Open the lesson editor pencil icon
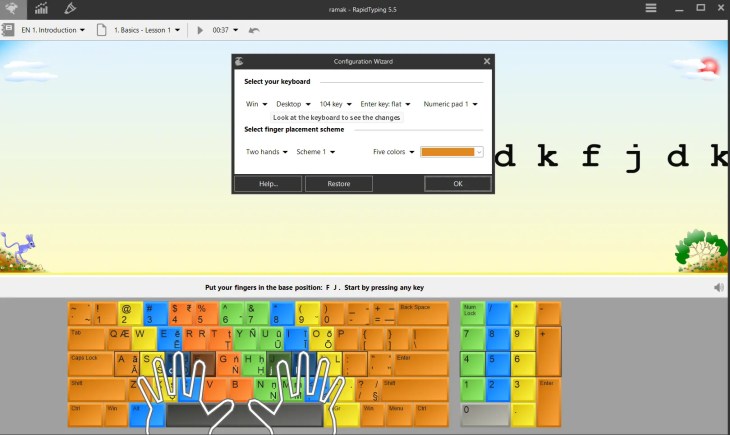The height and width of the screenshot is (435, 730). coord(70,8)
